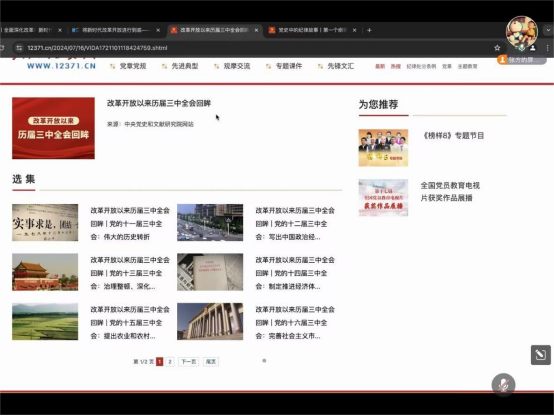Open the 党的十一届三中全会 伟大的历史转折 link

click(x=130, y=224)
